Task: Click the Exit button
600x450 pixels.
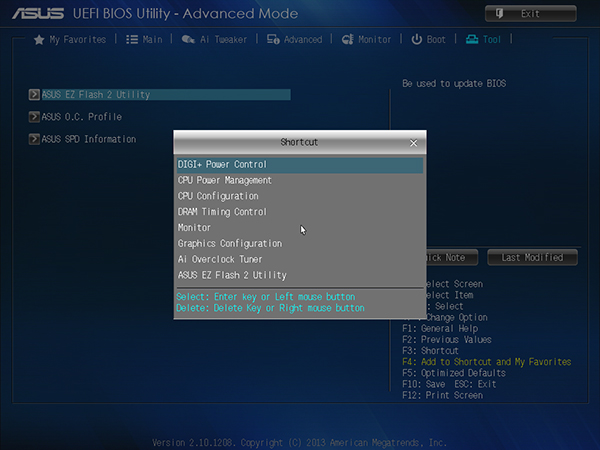Action: click(531, 14)
